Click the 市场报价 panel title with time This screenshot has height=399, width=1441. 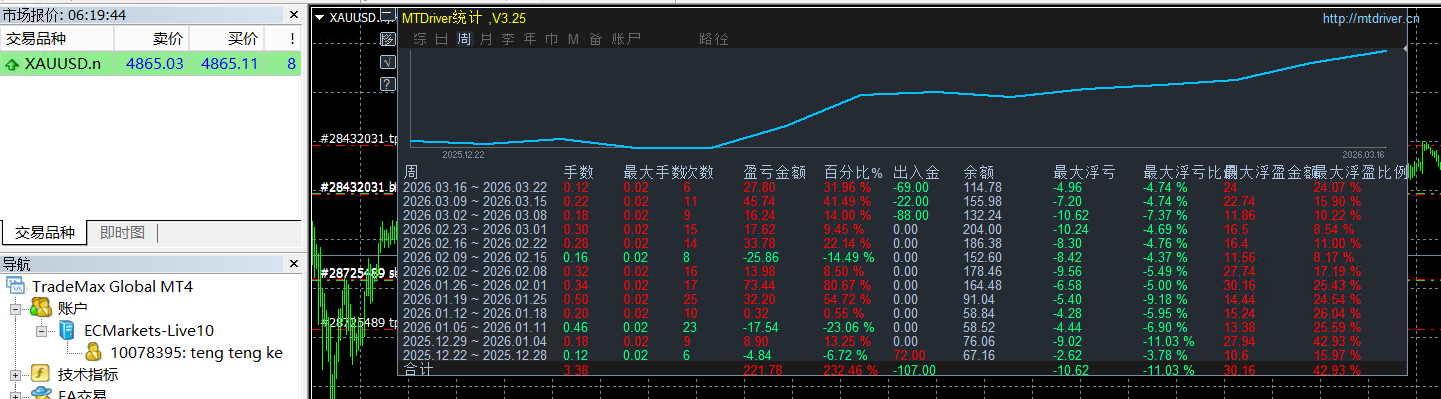(64, 15)
